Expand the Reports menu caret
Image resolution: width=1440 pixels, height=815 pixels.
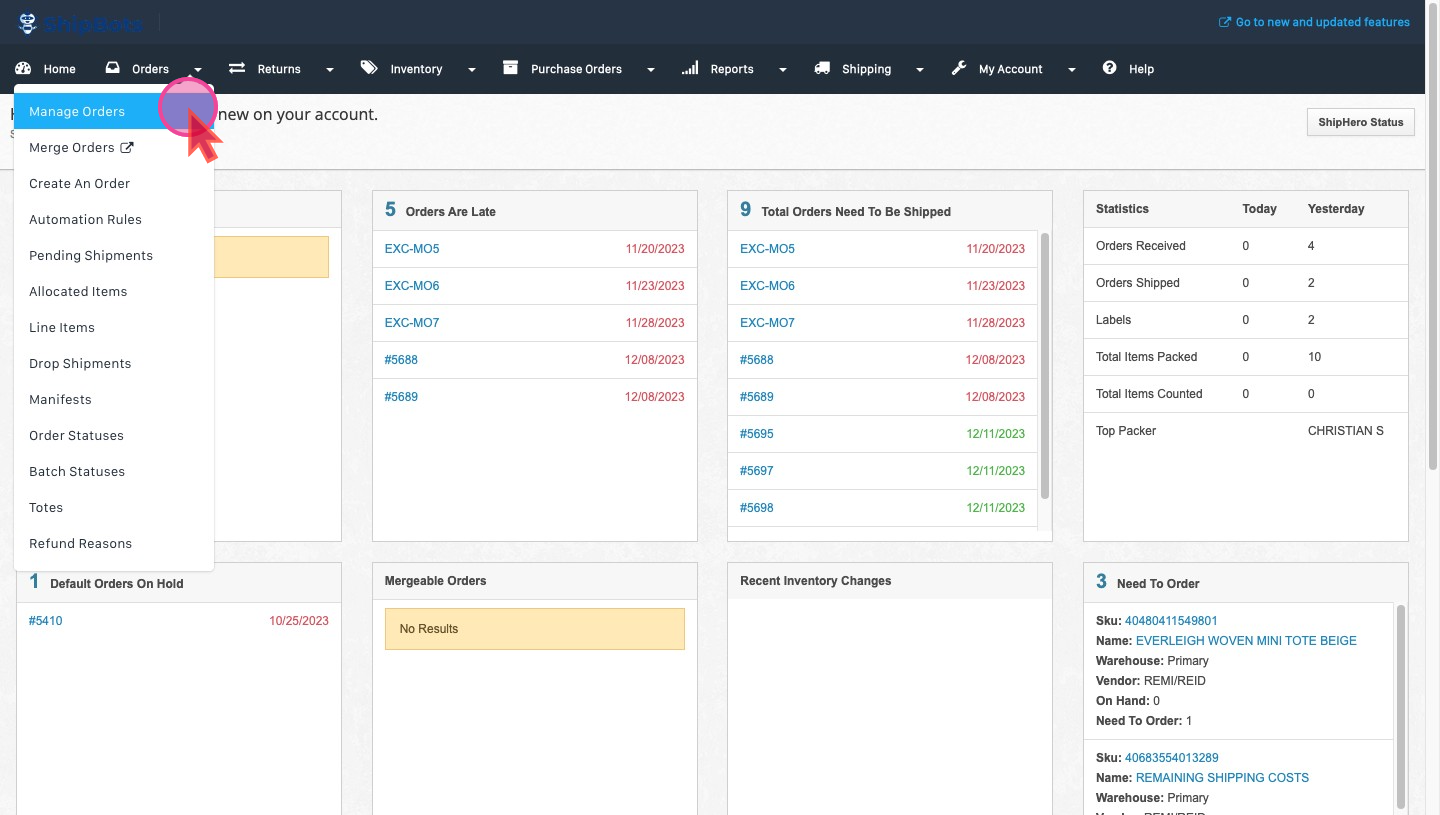(x=783, y=70)
